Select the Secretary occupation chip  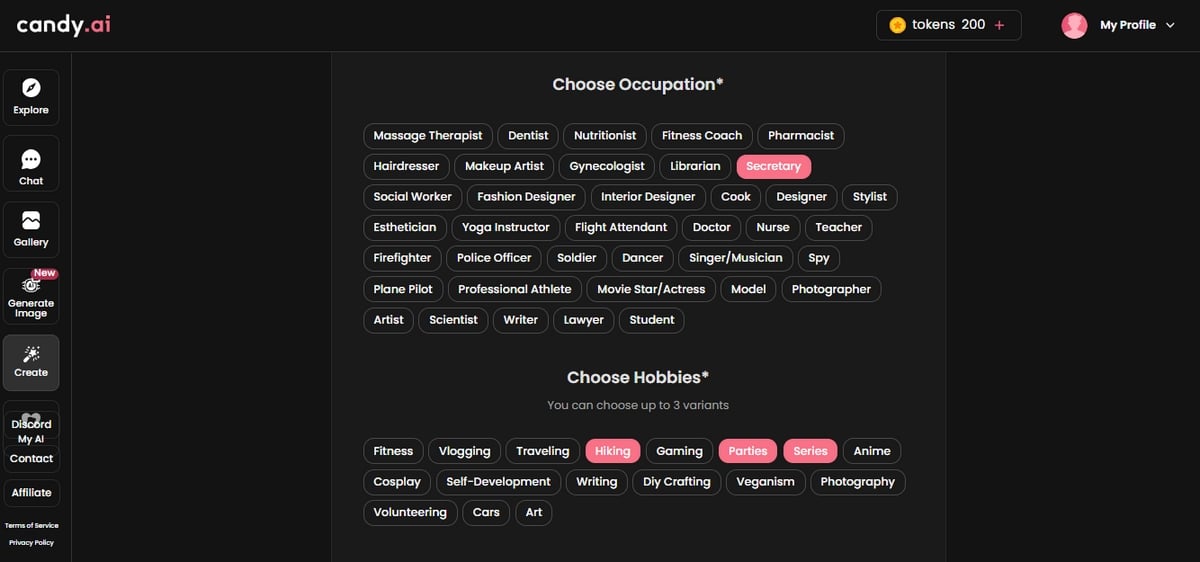coord(773,166)
